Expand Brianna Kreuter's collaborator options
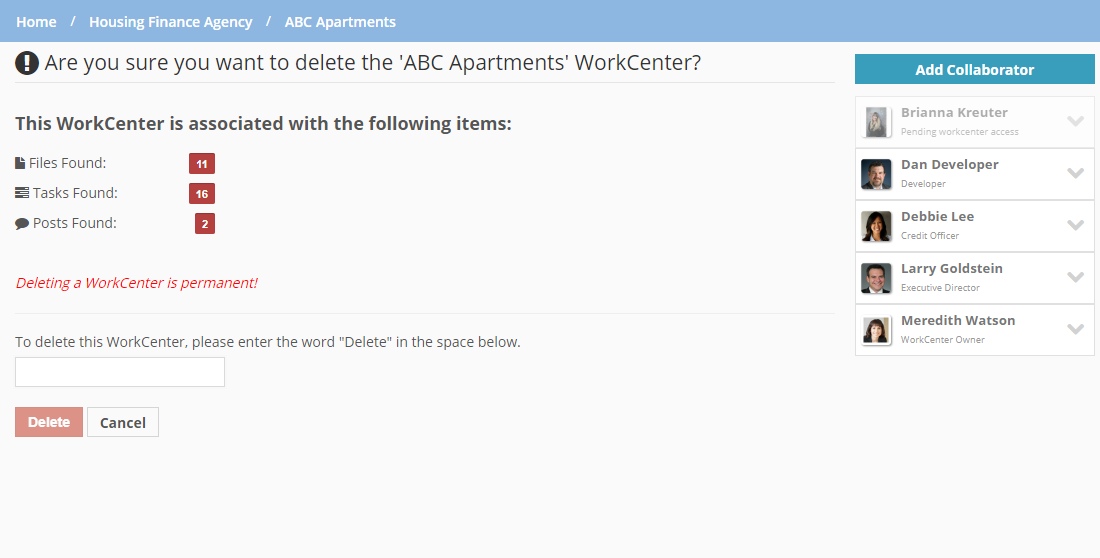 pyautogui.click(x=1075, y=121)
